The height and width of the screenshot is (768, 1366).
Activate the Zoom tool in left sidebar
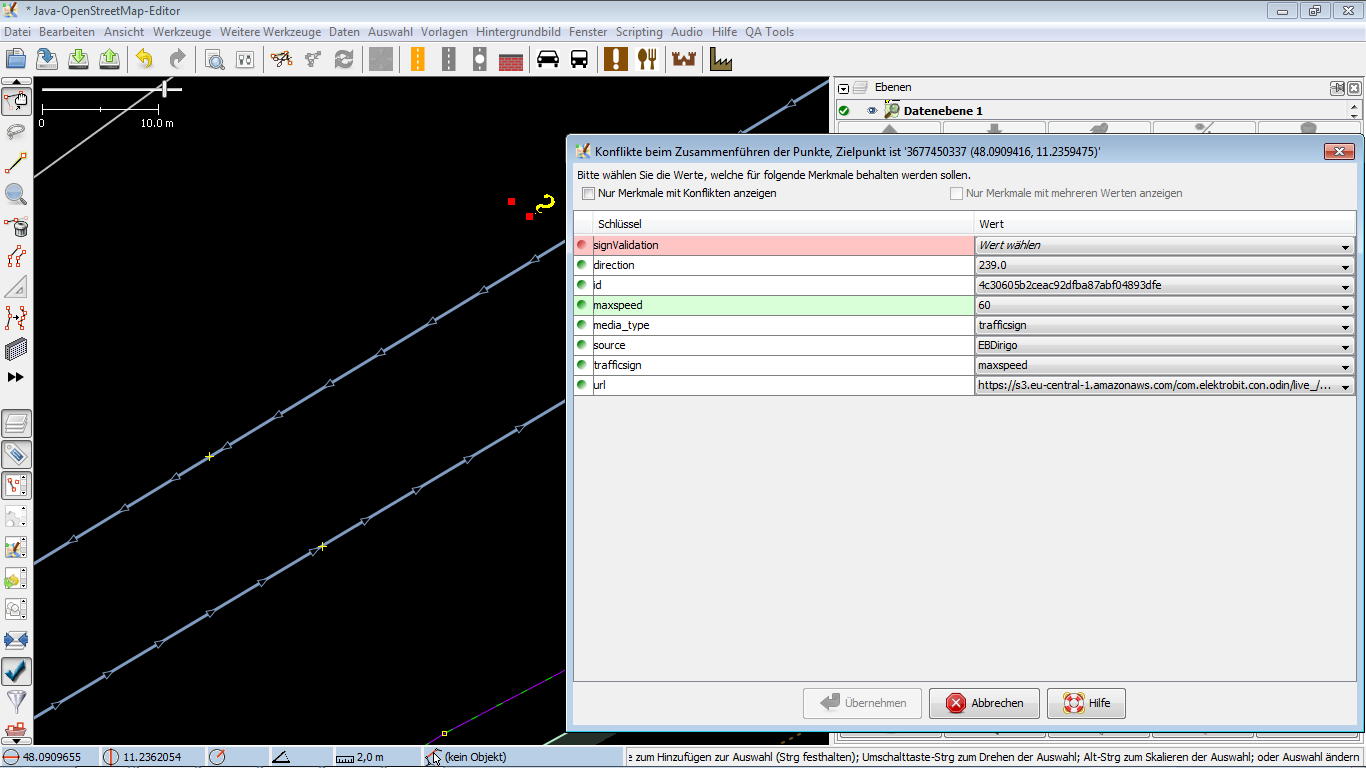point(16,194)
